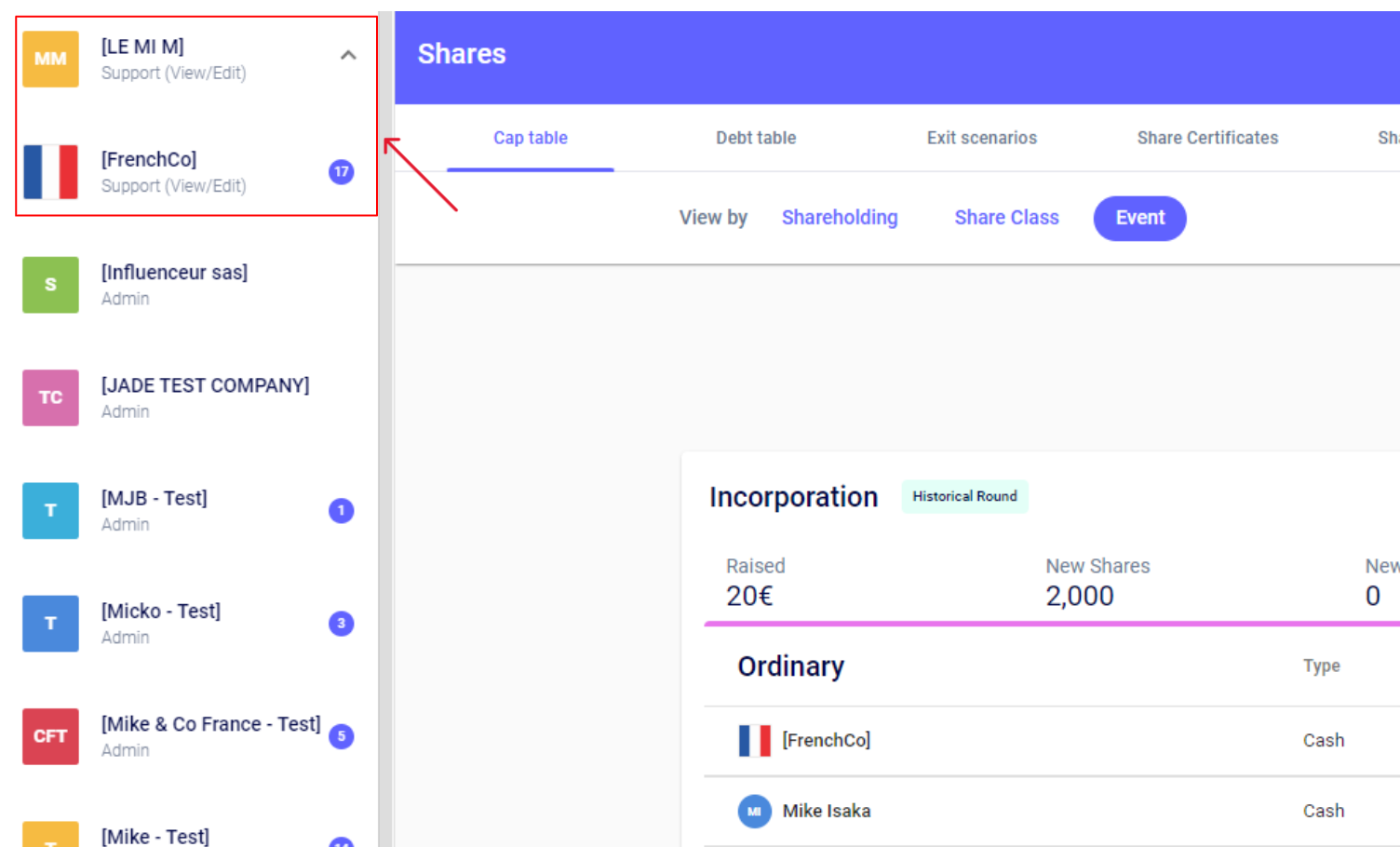Select the green S Influenceur sas avatar
The width and height of the screenshot is (1400, 847).
point(50,285)
